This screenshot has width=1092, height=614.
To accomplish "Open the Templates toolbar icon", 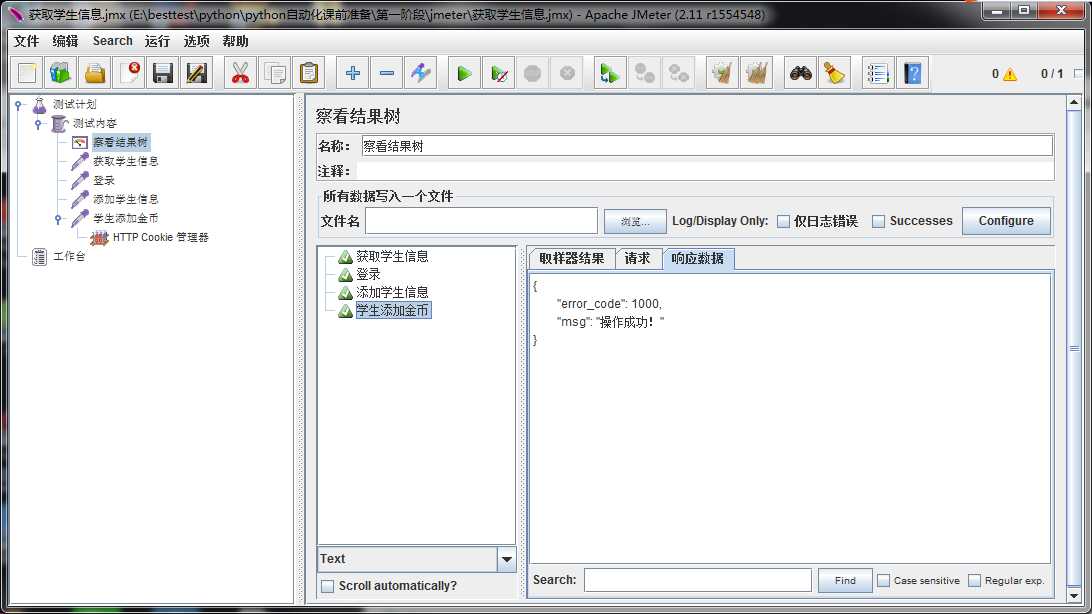I will (x=61, y=73).
